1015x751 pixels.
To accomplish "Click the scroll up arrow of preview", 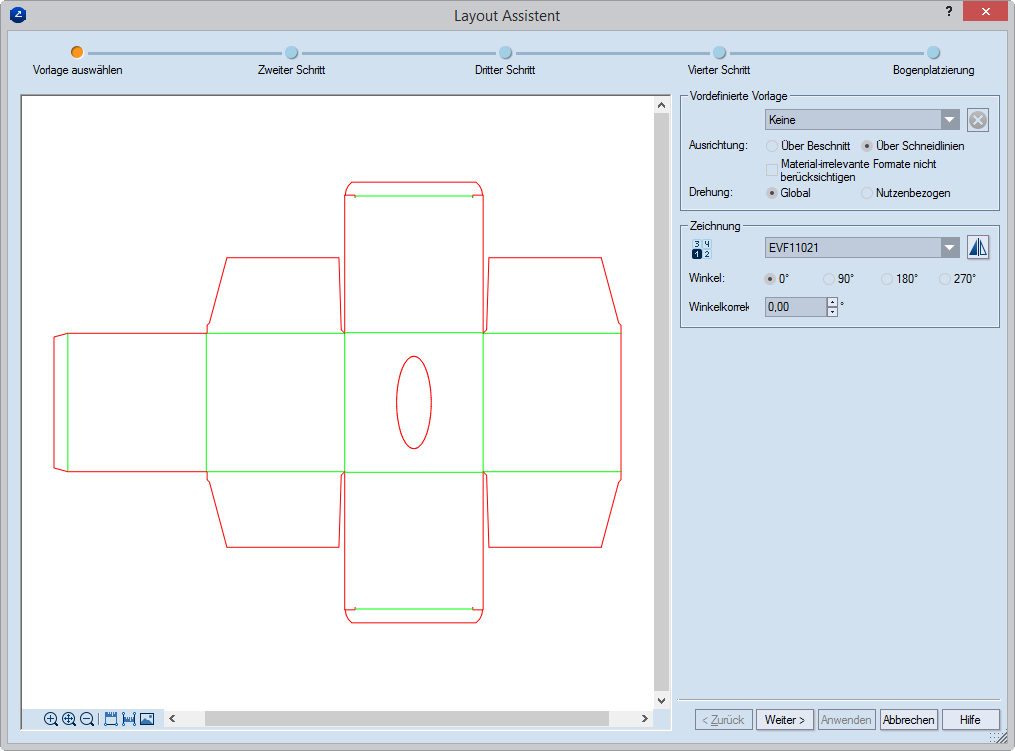I will (x=661, y=105).
